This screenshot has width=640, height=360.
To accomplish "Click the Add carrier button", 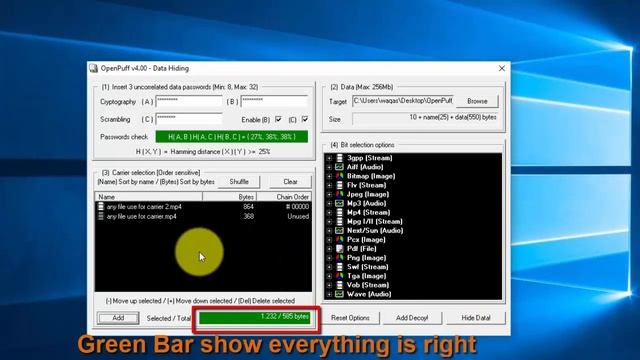I will click(x=118, y=318).
